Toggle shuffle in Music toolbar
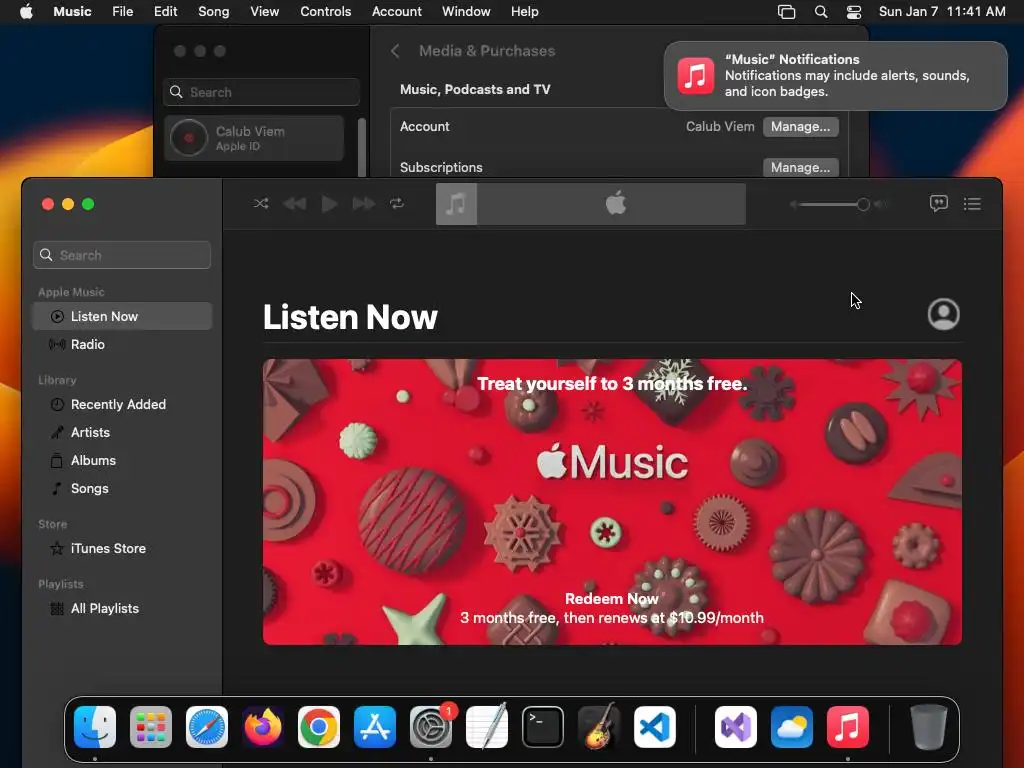This screenshot has width=1024, height=768. point(261,204)
